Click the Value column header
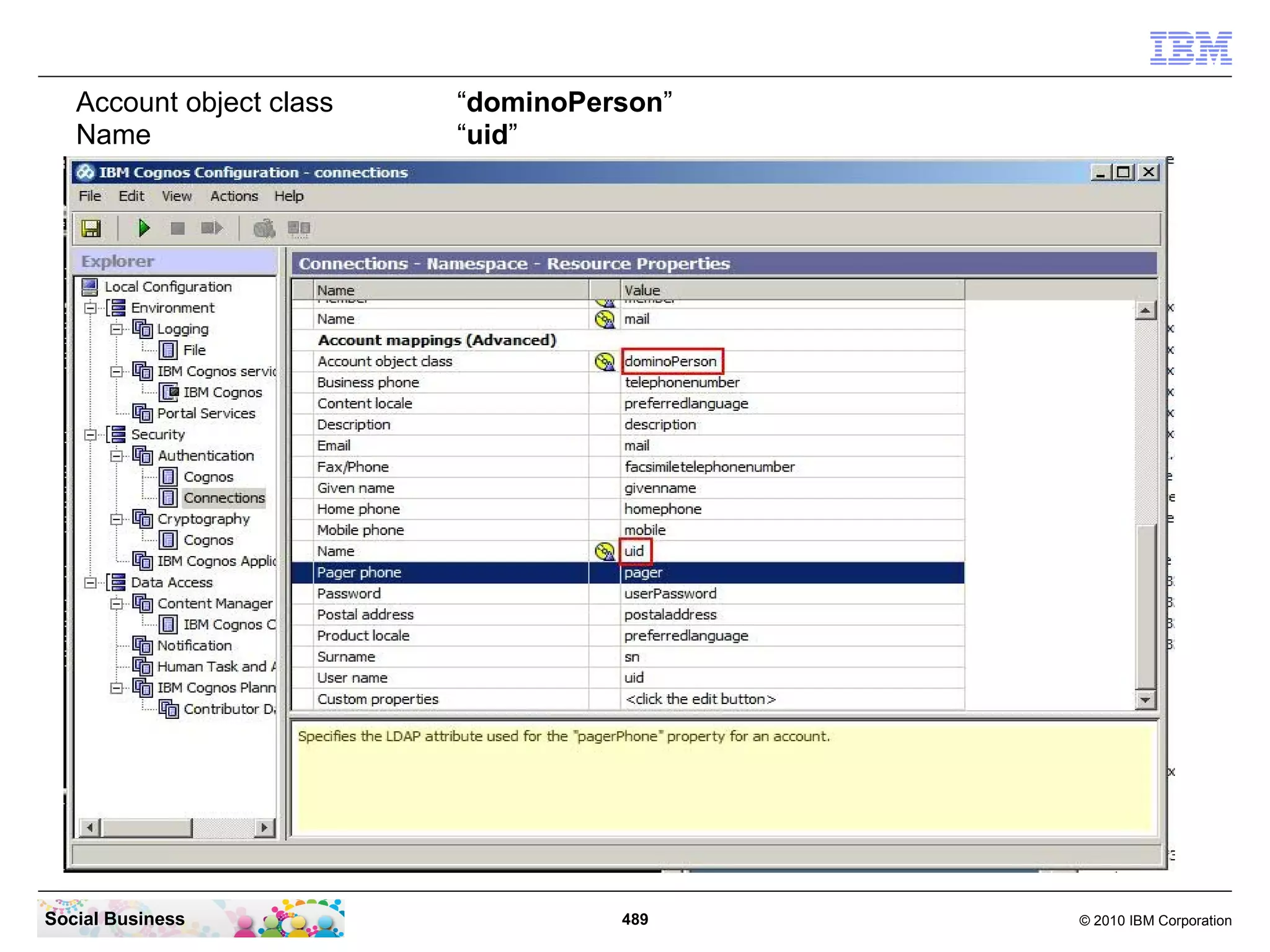The image size is (1270, 952). point(793,290)
